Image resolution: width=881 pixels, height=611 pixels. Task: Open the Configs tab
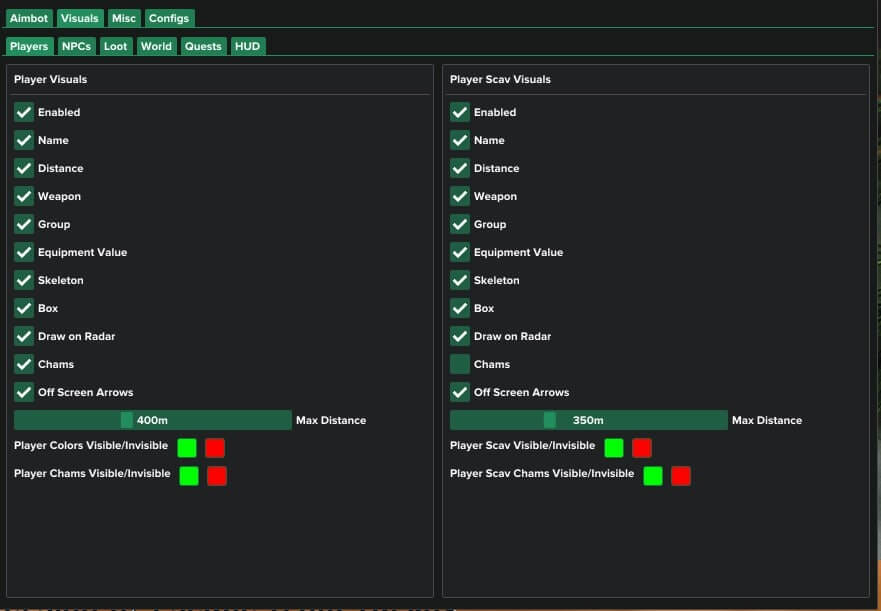(x=169, y=18)
